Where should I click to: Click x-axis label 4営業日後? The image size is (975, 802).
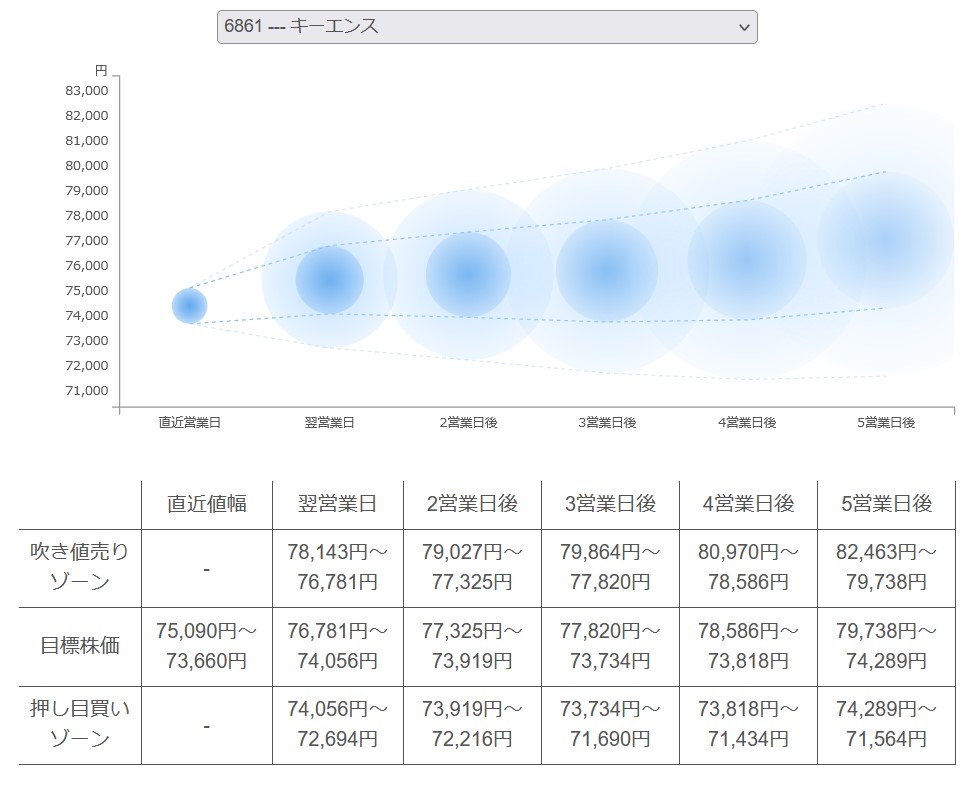pyautogui.click(x=747, y=423)
